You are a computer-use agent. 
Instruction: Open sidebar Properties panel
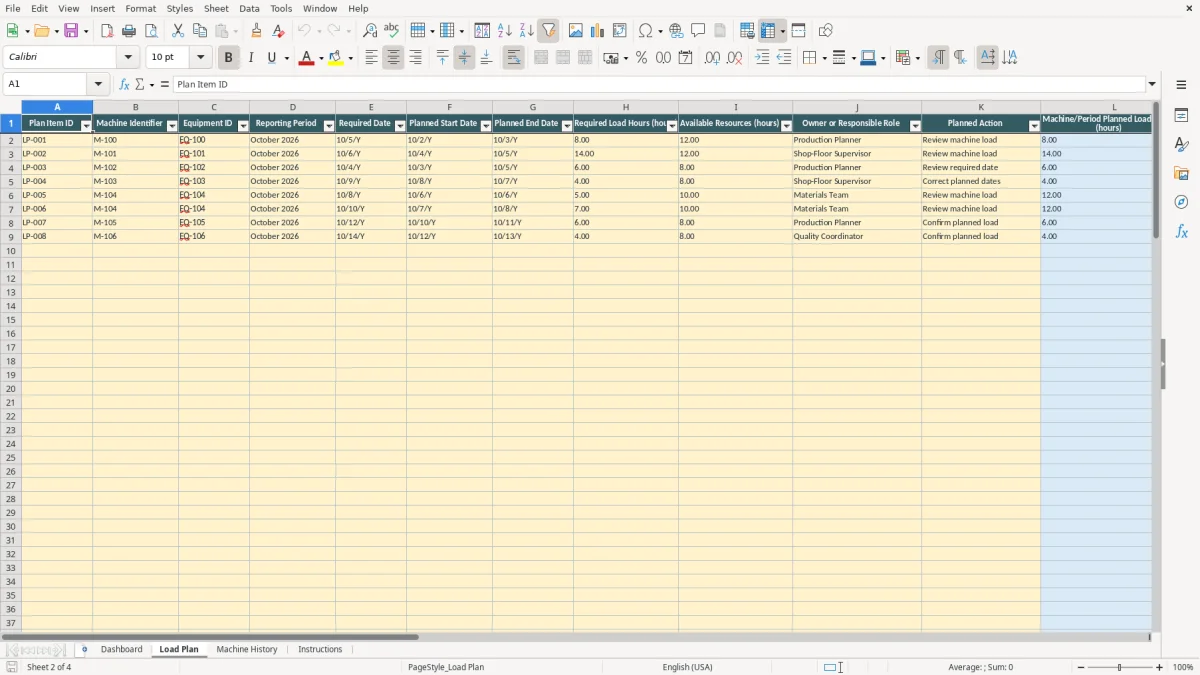pyautogui.click(x=1181, y=116)
